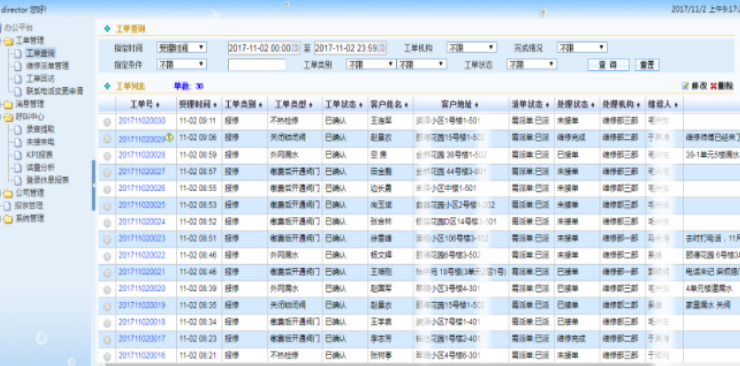The height and width of the screenshot is (366, 740).
Task: Open the 指定条件 dropdown
Action: point(182,65)
